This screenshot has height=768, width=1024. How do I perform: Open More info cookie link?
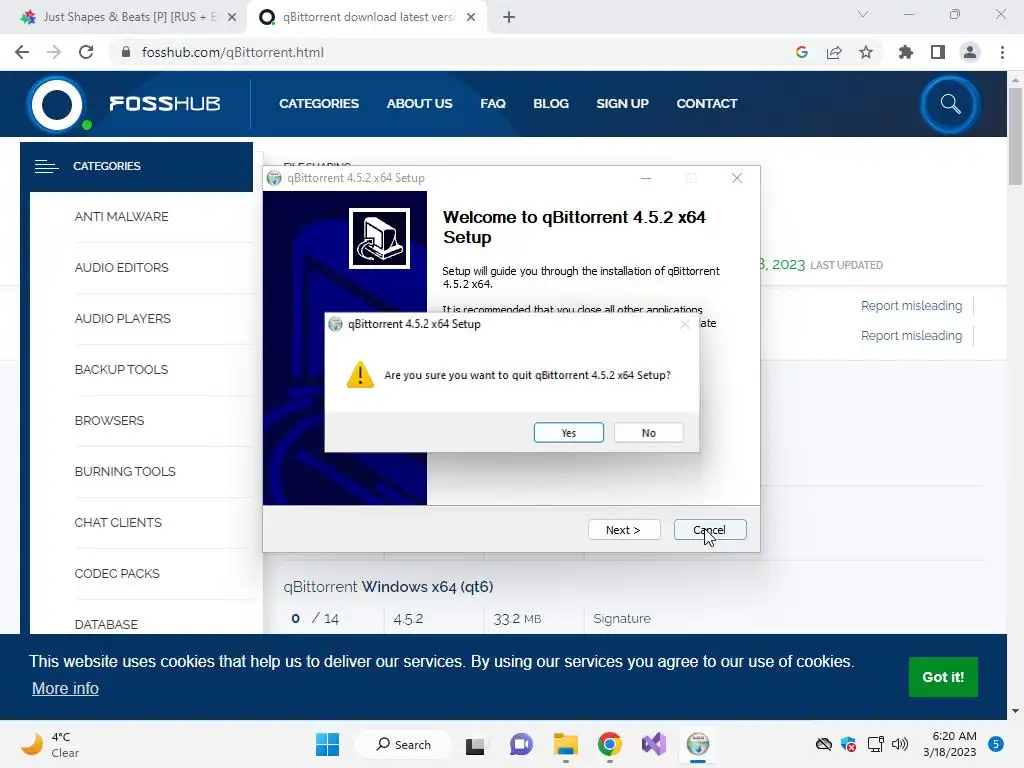coord(65,688)
